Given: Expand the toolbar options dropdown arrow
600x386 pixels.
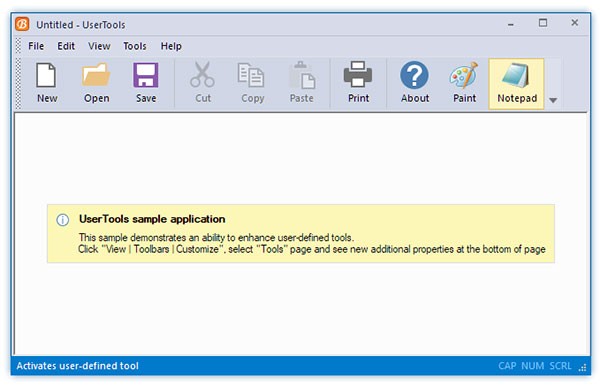Looking at the screenshot, I should 553,100.
